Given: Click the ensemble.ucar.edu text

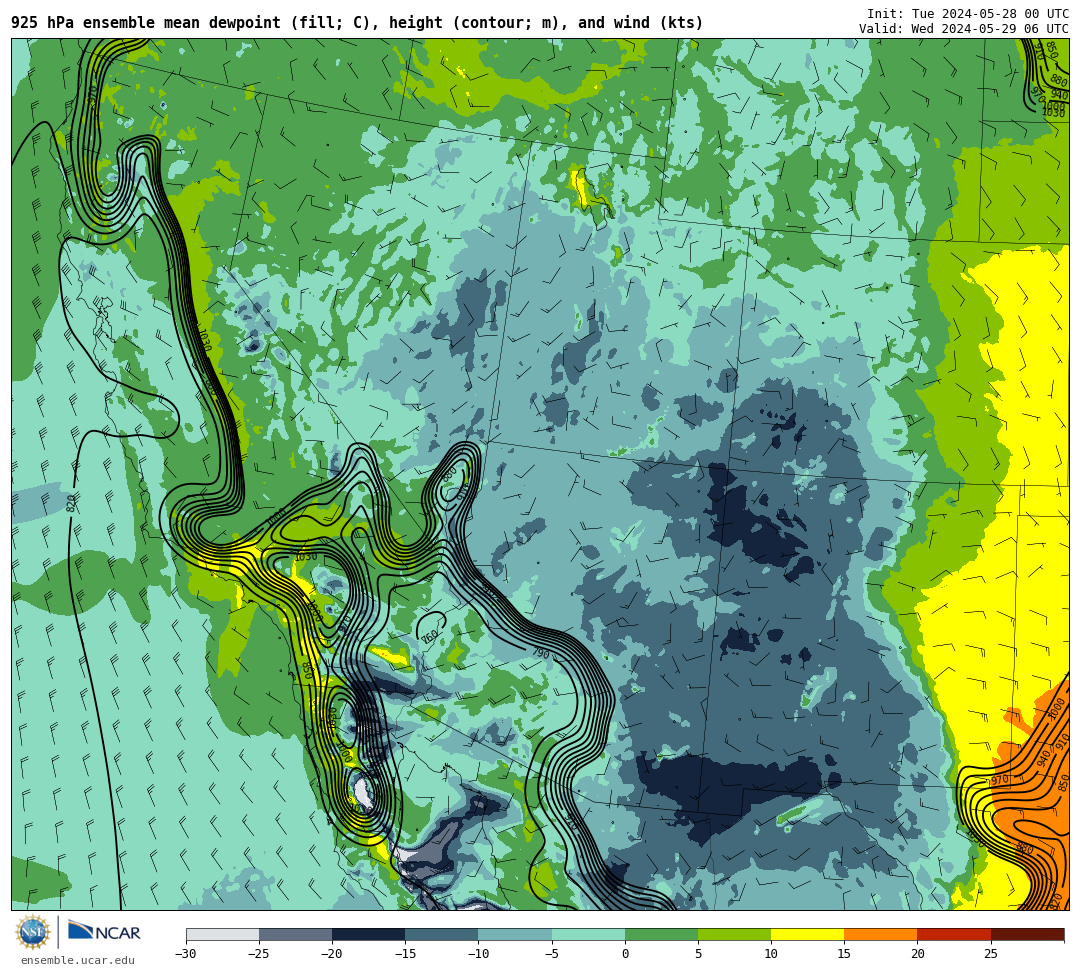Looking at the screenshot, I should 78,960.
